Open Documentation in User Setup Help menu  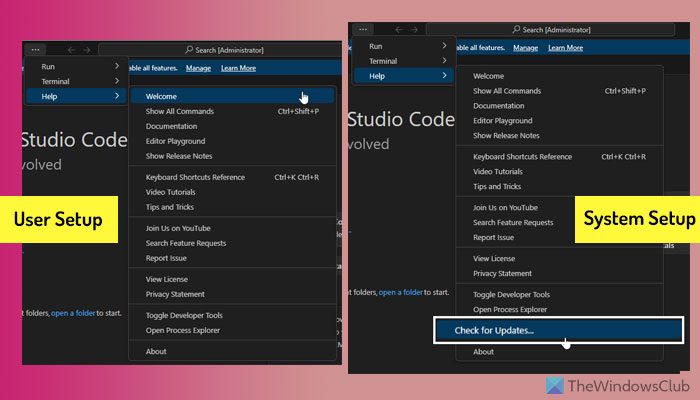(232, 126)
